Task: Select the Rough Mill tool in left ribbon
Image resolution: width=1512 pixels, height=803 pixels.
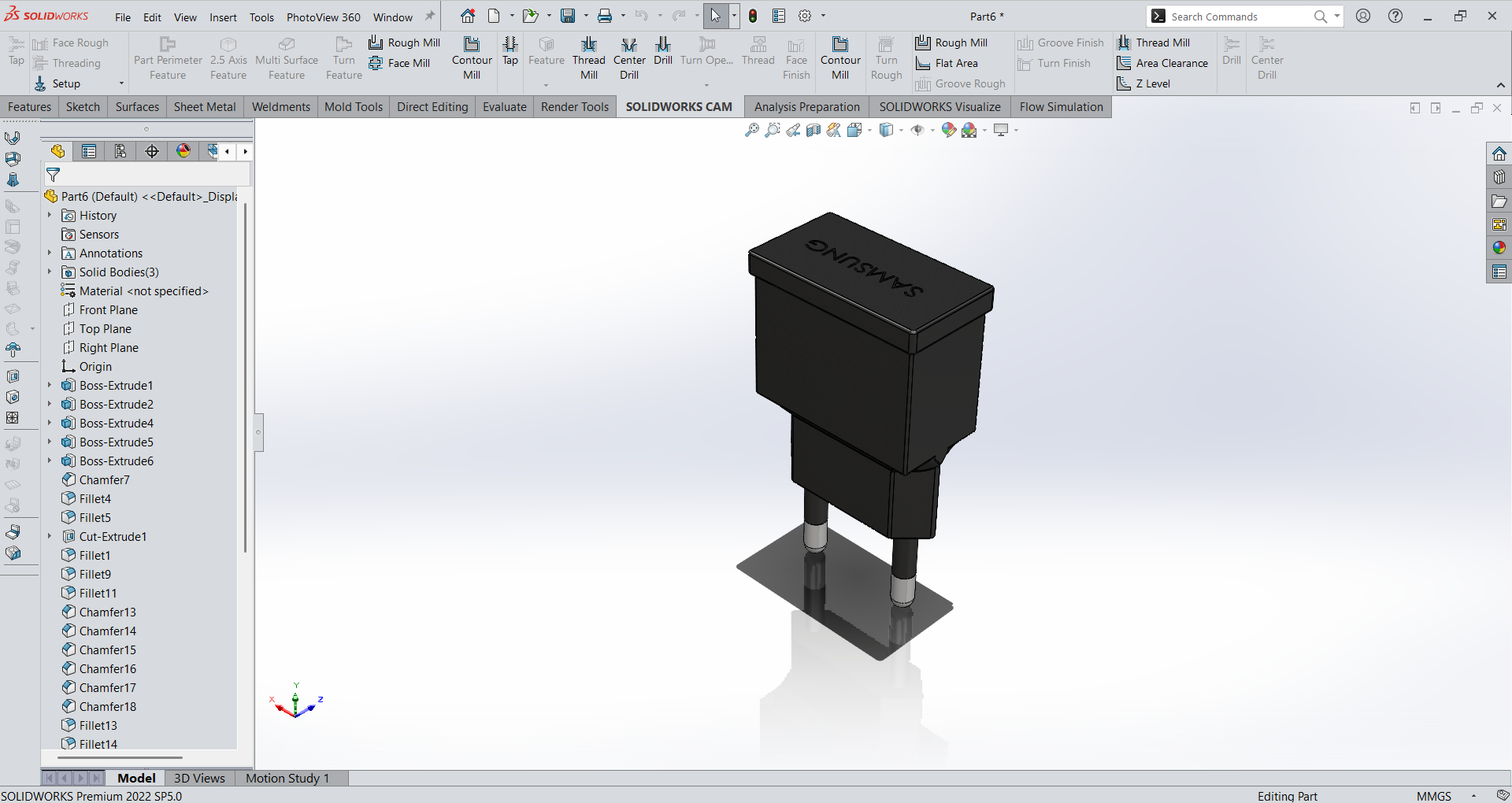Action: pos(404,43)
